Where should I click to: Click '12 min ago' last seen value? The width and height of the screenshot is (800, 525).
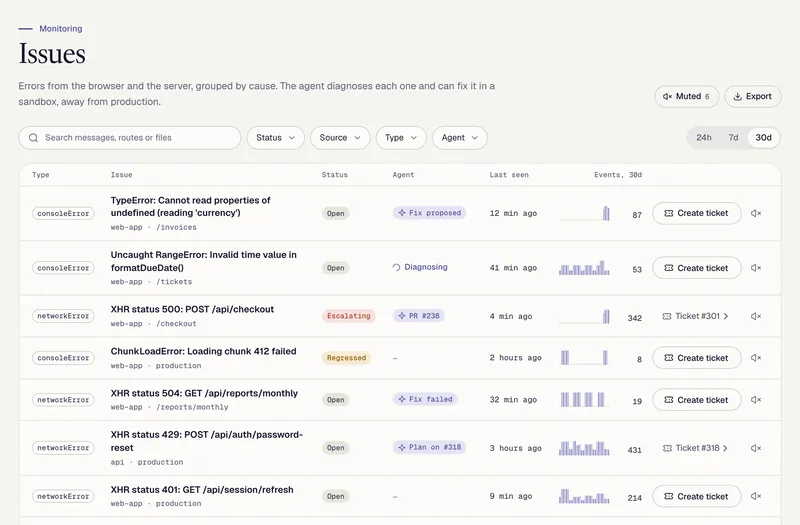pos(513,213)
